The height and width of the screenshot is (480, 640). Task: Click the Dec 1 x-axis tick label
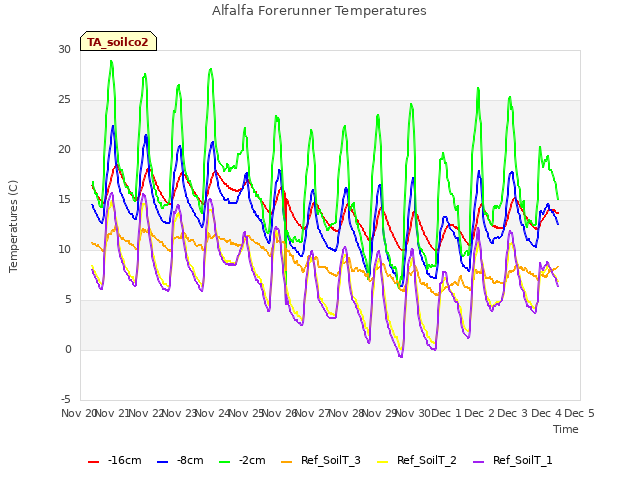[x=446, y=413]
